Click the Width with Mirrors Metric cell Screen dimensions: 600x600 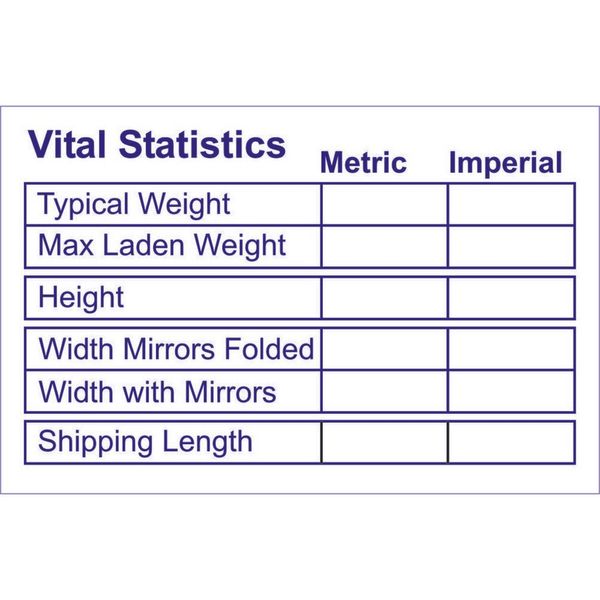[384, 391]
